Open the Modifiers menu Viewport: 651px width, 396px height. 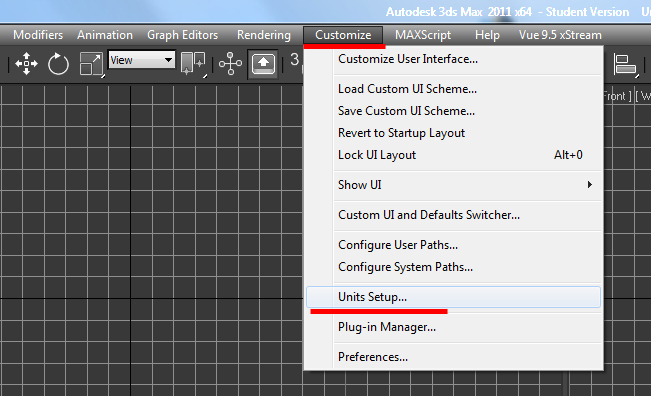[38, 35]
